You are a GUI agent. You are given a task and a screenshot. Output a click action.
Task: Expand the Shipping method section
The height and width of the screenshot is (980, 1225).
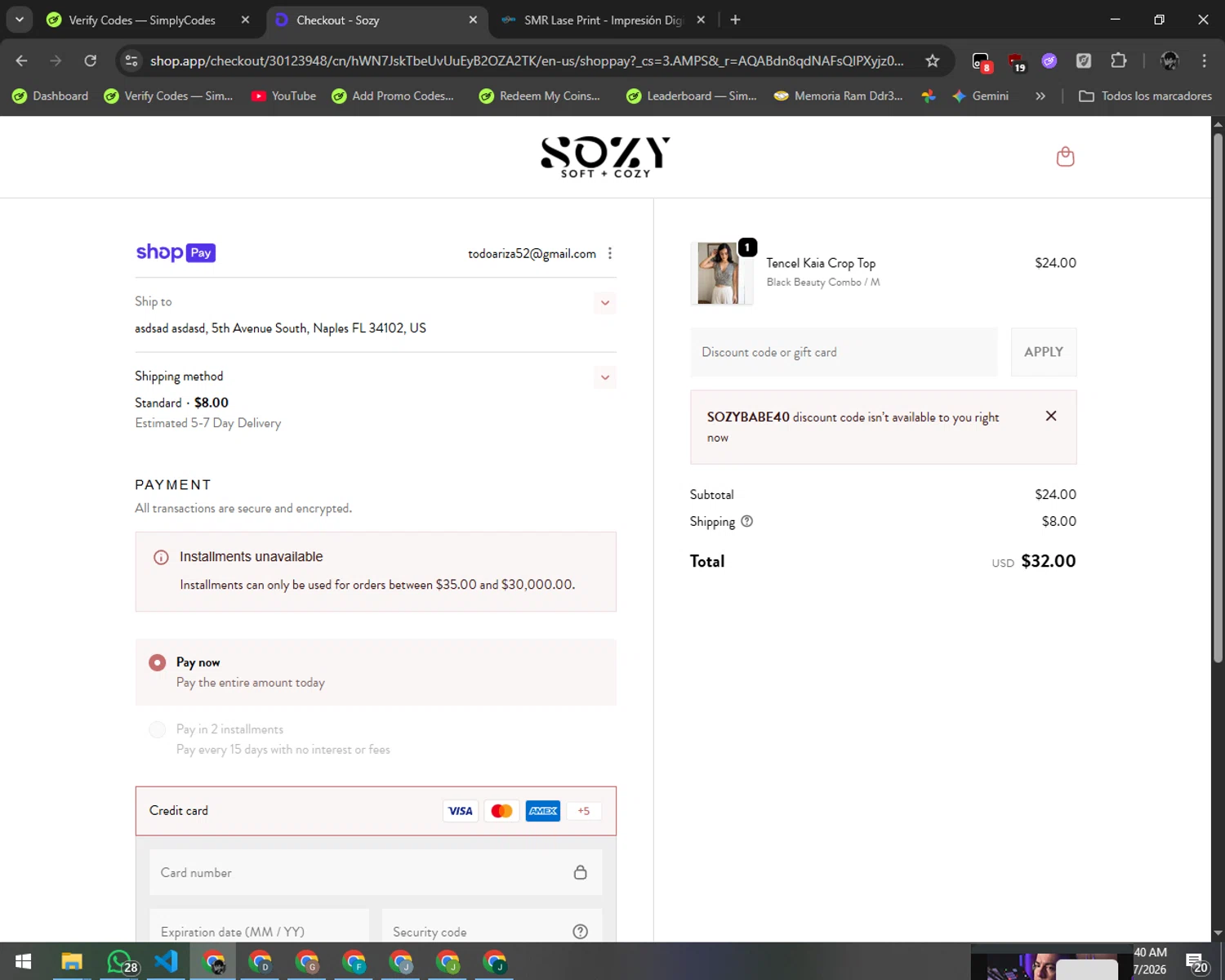point(605,377)
